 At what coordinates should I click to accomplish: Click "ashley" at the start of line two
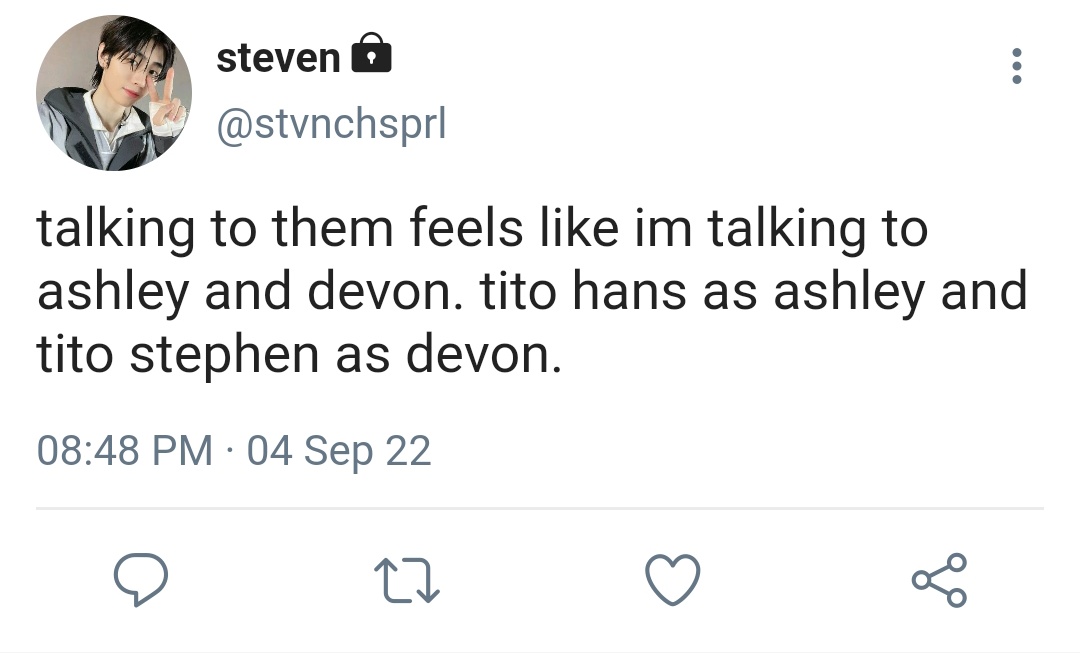(x=112, y=293)
